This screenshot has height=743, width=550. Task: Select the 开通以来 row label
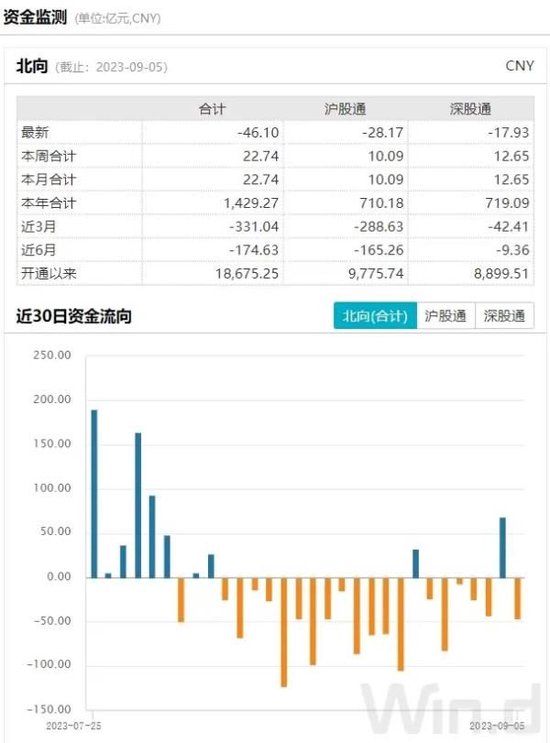coord(48,273)
